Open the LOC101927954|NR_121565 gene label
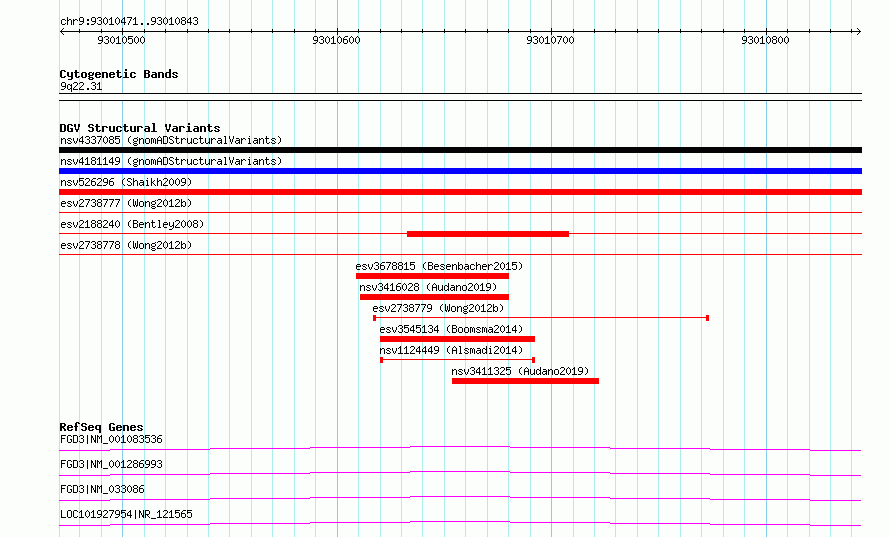This screenshot has width=890, height=537. (127, 514)
